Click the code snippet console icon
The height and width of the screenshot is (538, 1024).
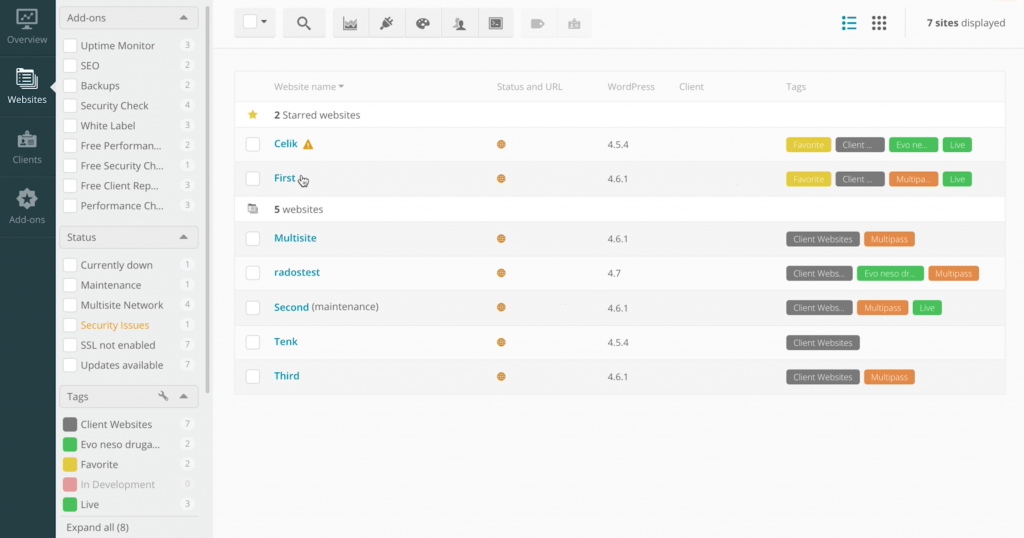click(x=495, y=23)
